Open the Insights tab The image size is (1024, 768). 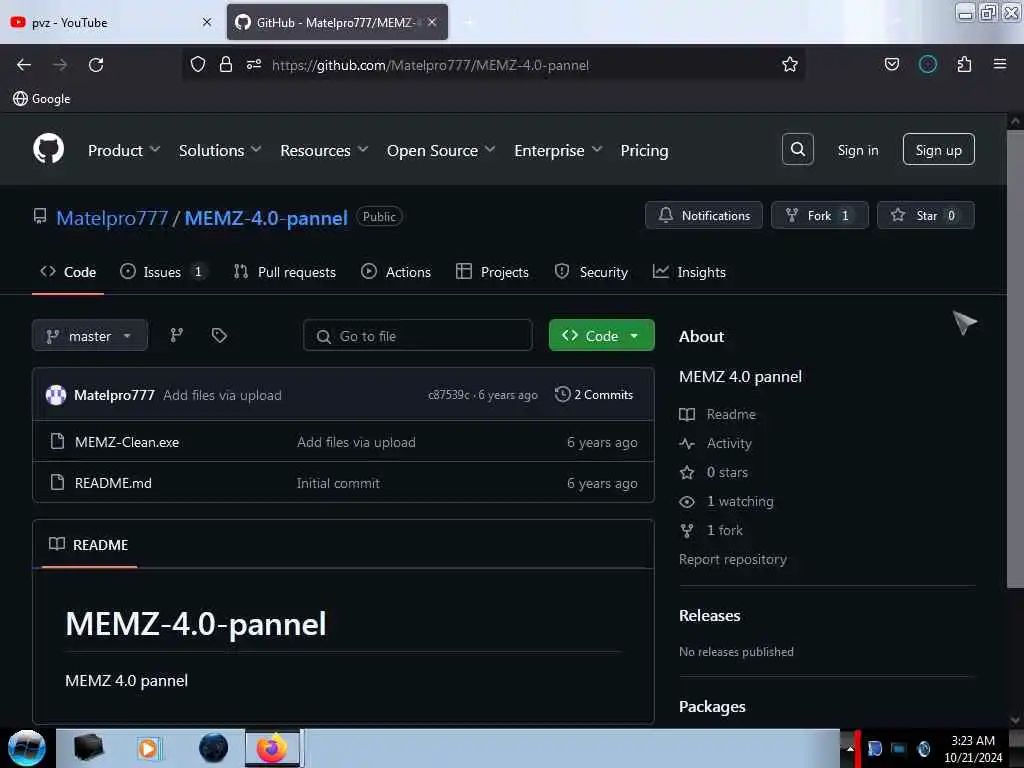[x=689, y=272]
